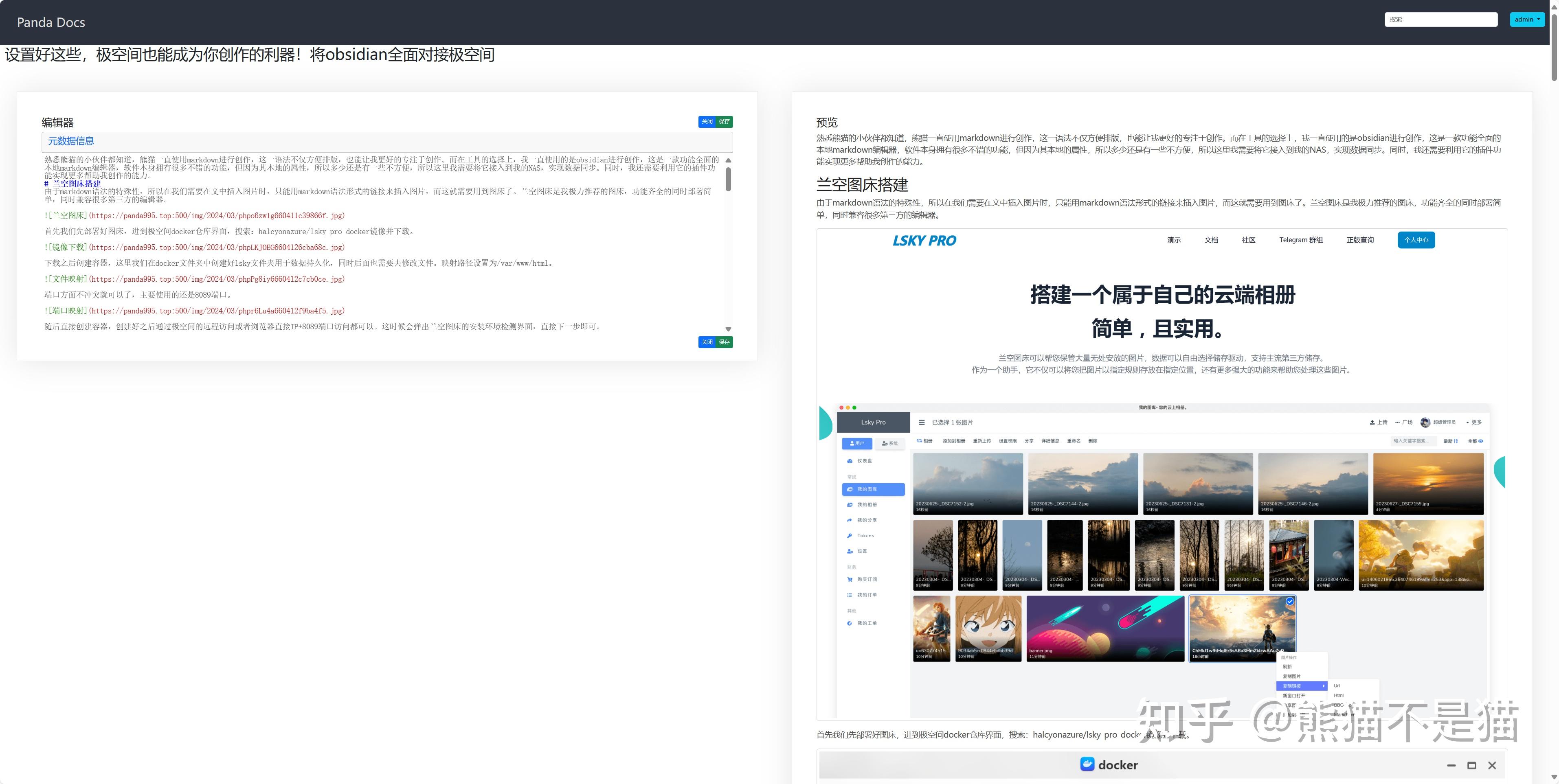The height and width of the screenshot is (784, 1559).
Task: Click the 购买订阅 shopping cart icon
Action: point(850,580)
